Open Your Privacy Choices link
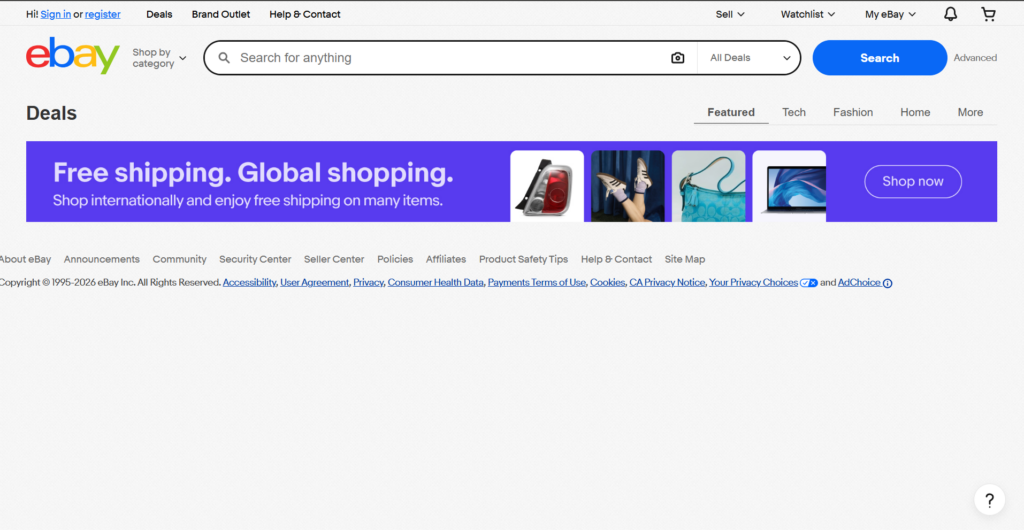1024x530 pixels. point(753,283)
